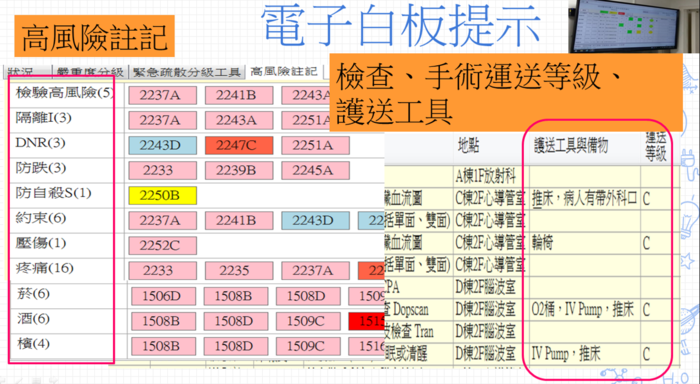Click red bed 2247C in DNR row
This screenshot has width=700, height=384.
pos(239,146)
